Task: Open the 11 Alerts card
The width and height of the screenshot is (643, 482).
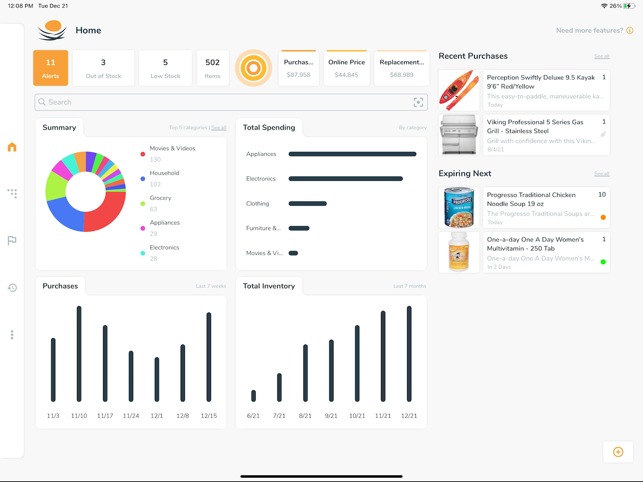Action: click(x=50, y=68)
